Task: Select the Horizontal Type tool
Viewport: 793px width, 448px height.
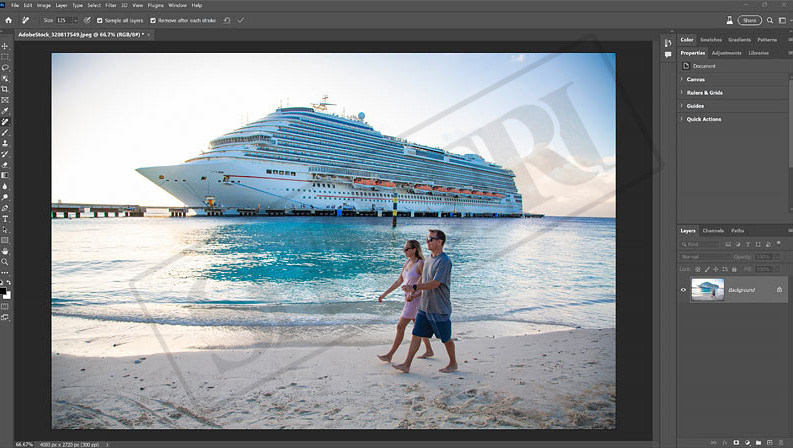Action: coord(5,218)
